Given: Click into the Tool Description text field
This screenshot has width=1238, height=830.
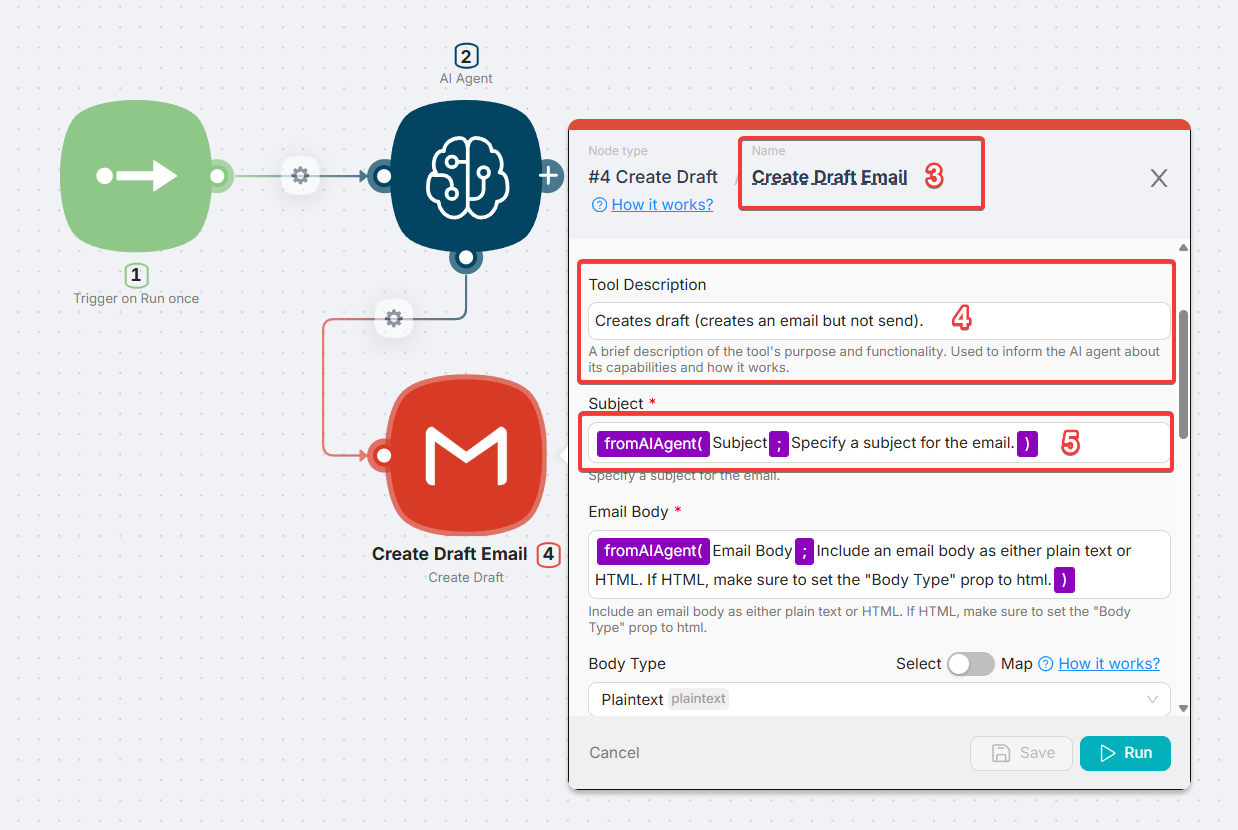Looking at the screenshot, I should [x=878, y=321].
